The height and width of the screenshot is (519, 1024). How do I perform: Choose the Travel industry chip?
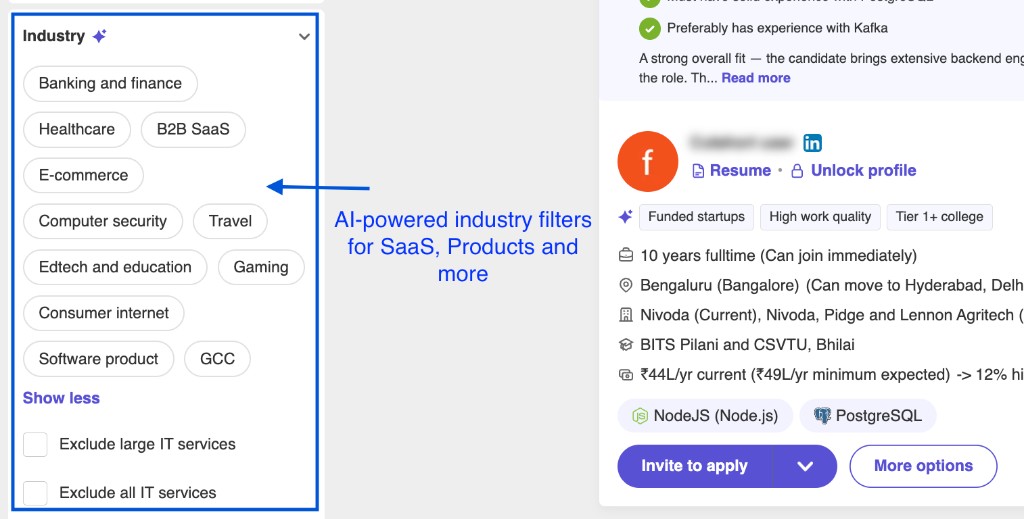coord(231,221)
